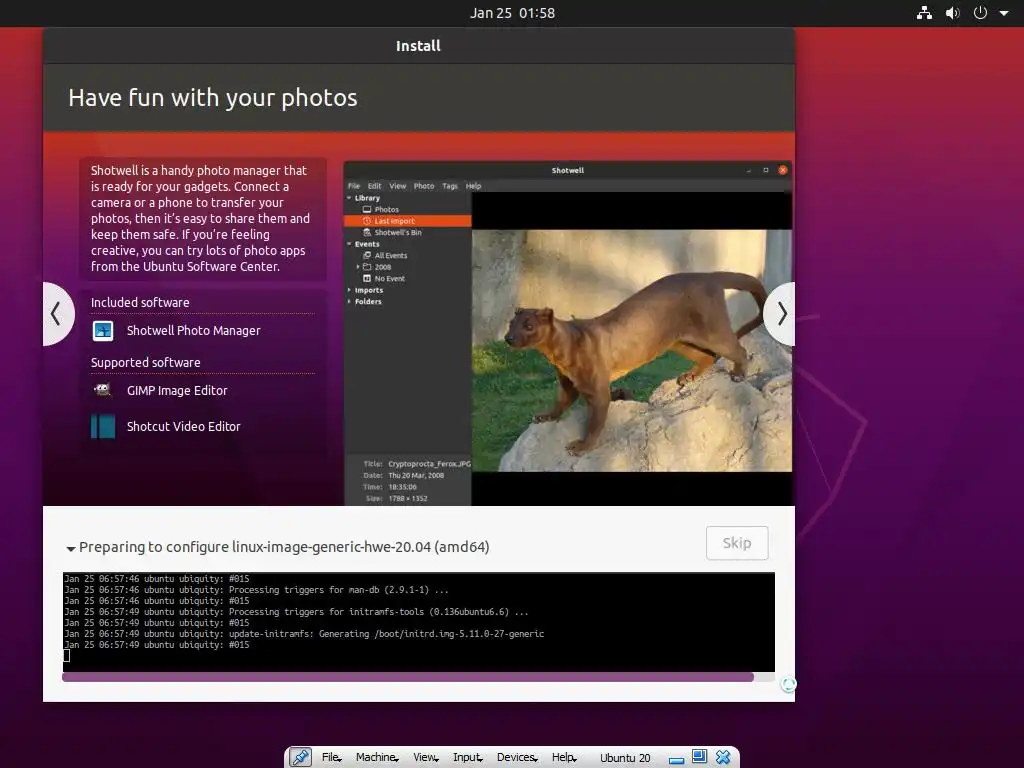Image resolution: width=1024 pixels, height=768 pixels.
Task: Click the Edit menu in Shotwell preview
Action: (x=374, y=186)
